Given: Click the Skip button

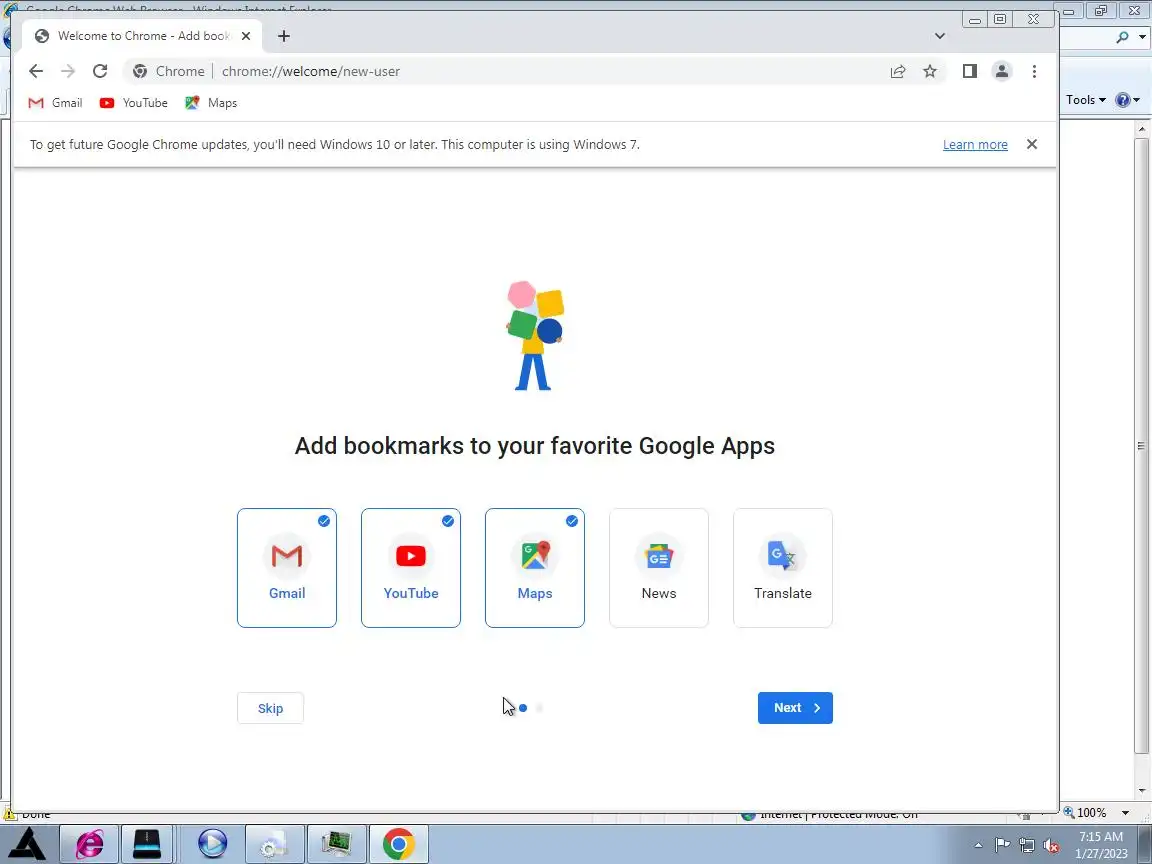Looking at the screenshot, I should (x=270, y=708).
